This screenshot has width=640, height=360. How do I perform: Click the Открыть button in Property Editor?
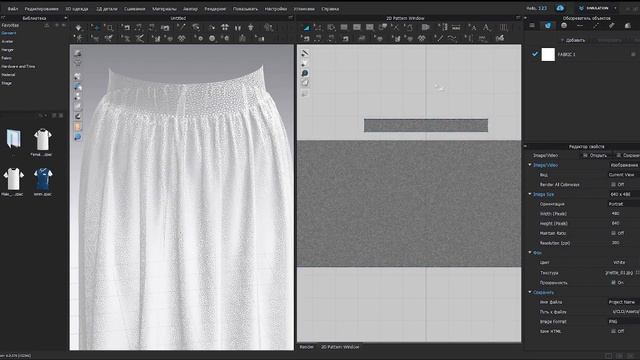coord(595,155)
